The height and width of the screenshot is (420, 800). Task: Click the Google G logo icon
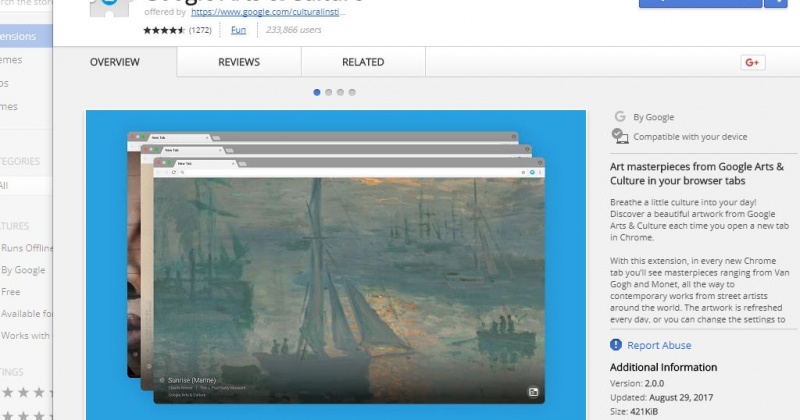[620, 116]
